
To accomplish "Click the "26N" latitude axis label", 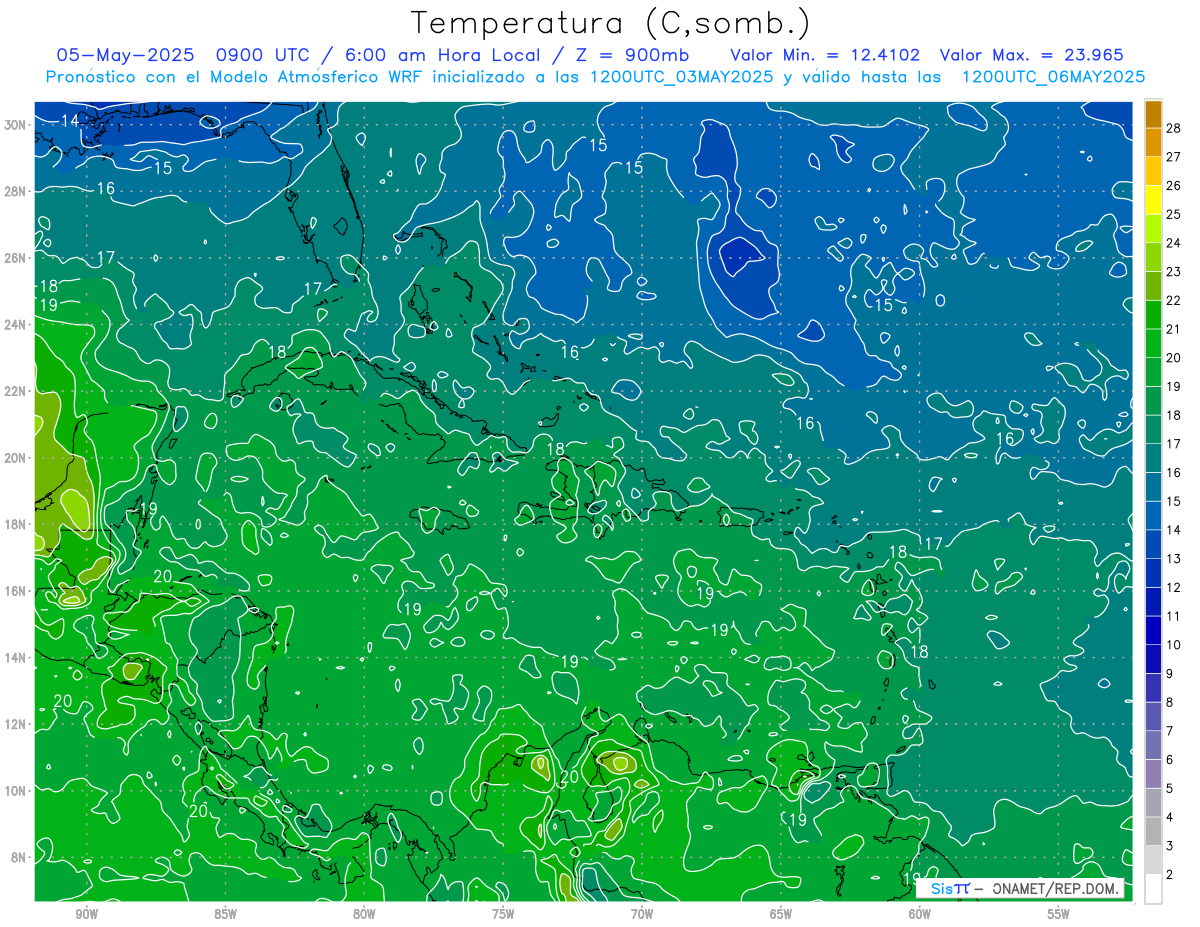I will click(16, 257).
